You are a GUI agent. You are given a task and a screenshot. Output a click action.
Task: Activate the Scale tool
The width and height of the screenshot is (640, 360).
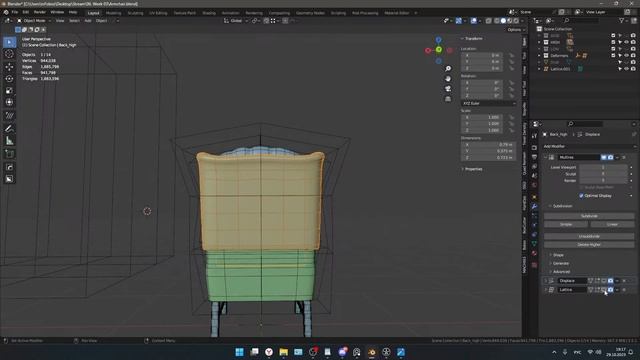point(9,91)
